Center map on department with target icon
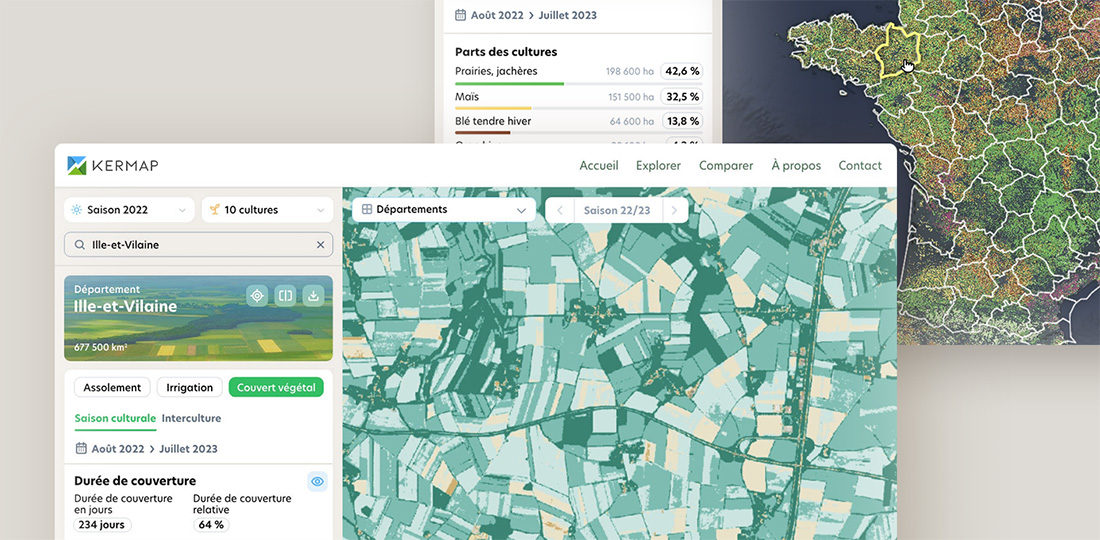The height and width of the screenshot is (540, 1100). [257, 296]
